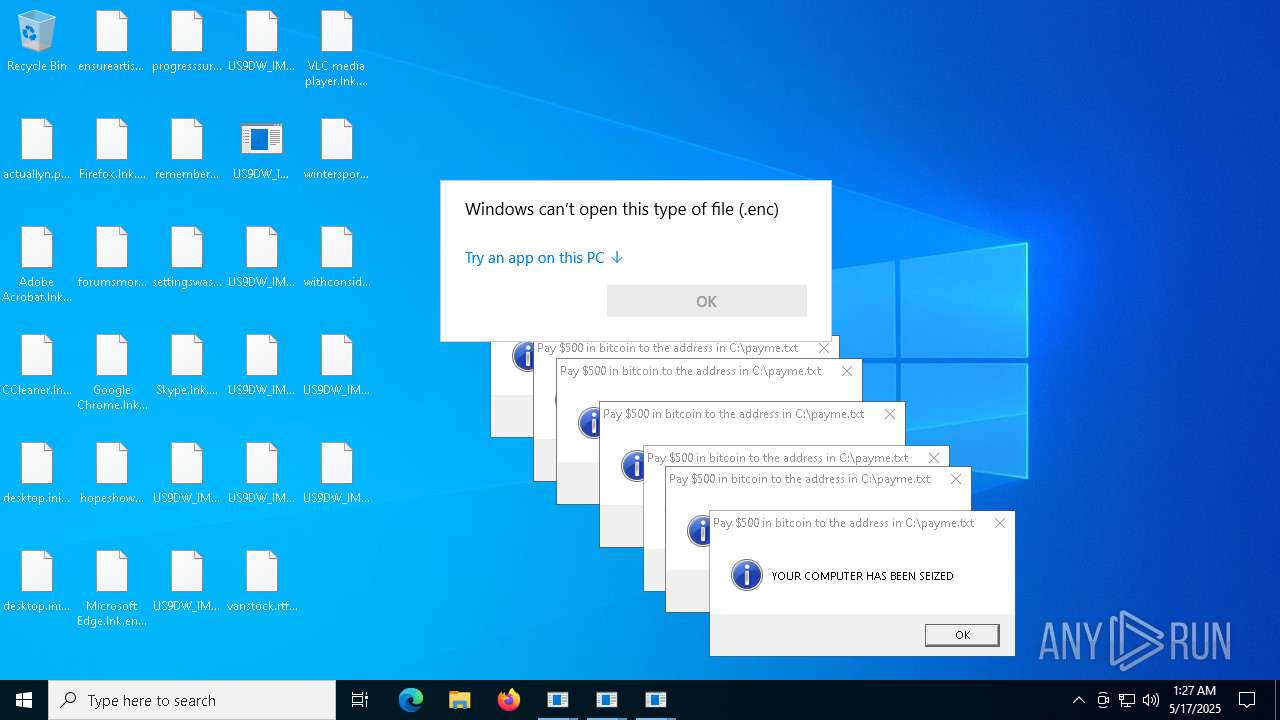Launch Microsoft Edge from the taskbar
Viewport: 1280px width, 720px height.
411,700
